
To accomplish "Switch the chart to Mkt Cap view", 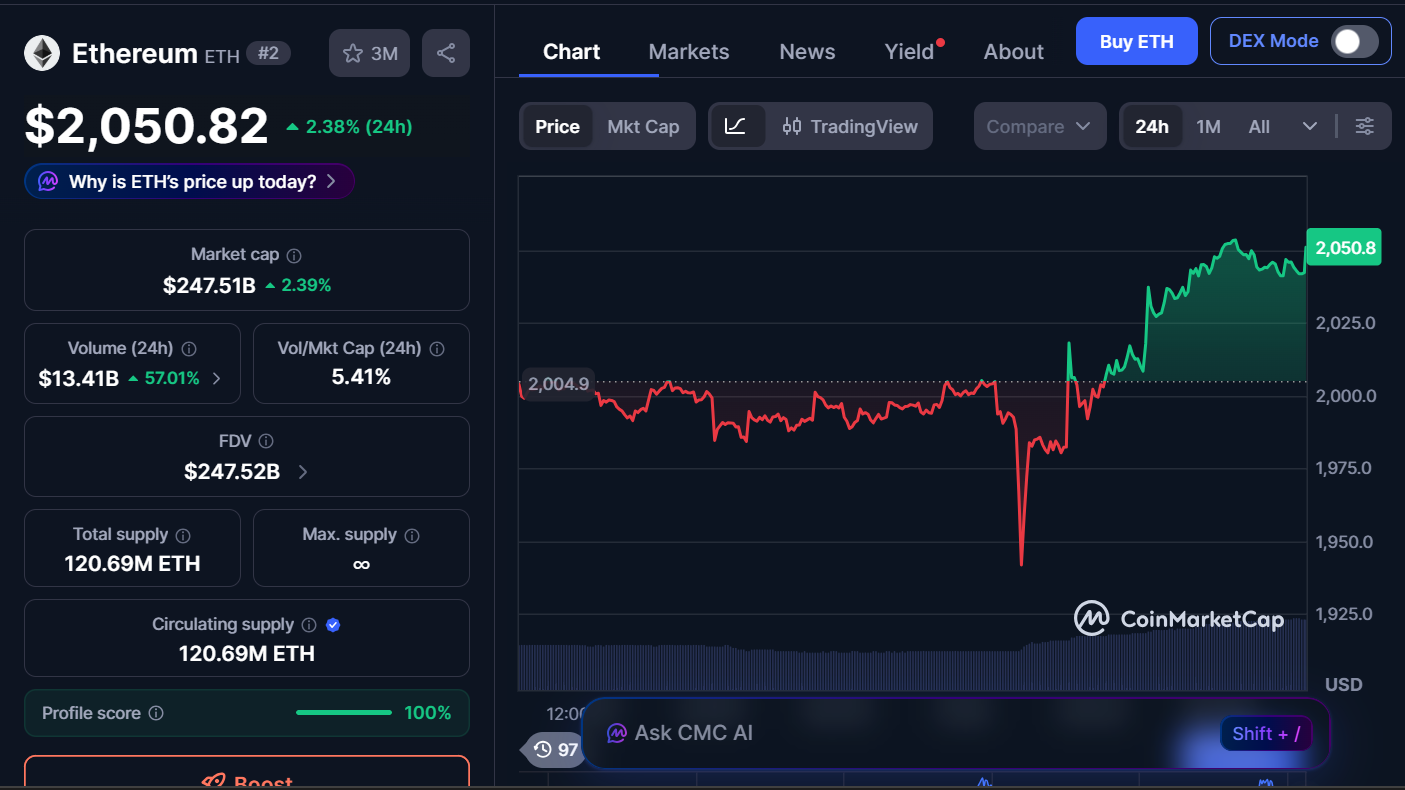I will point(643,126).
